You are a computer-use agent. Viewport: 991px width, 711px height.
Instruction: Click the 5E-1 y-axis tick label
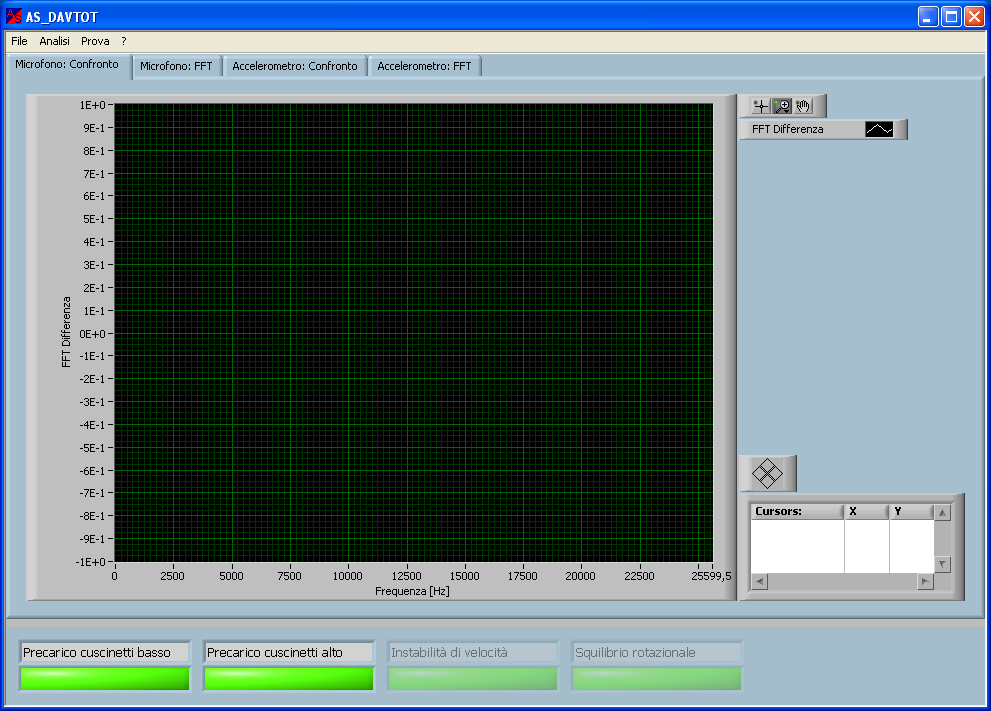pos(94,219)
